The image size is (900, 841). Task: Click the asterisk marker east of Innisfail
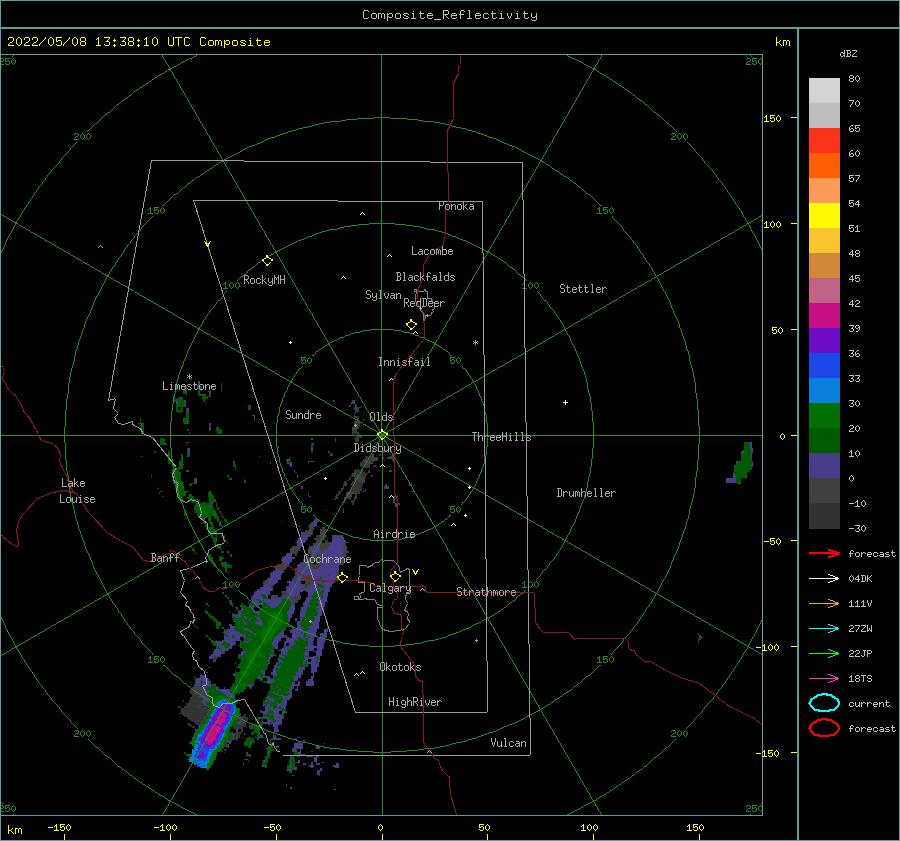pyautogui.click(x=475, y=343)
